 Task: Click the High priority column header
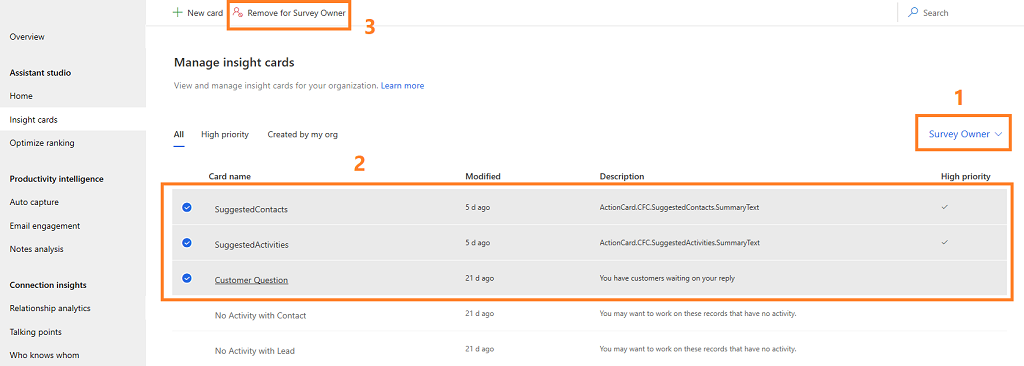pos(966,176)
